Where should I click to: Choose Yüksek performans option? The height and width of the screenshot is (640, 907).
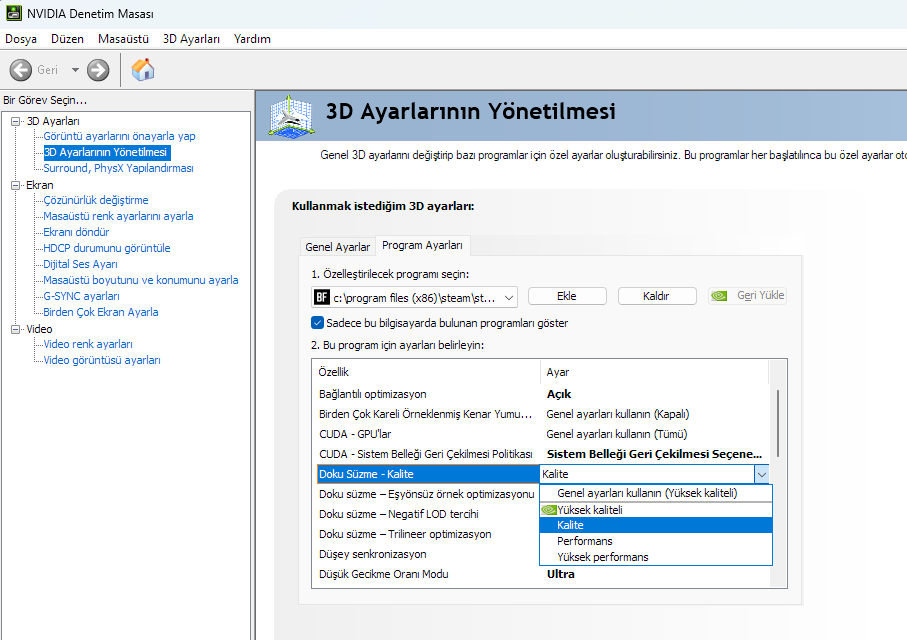pos(656,557)
